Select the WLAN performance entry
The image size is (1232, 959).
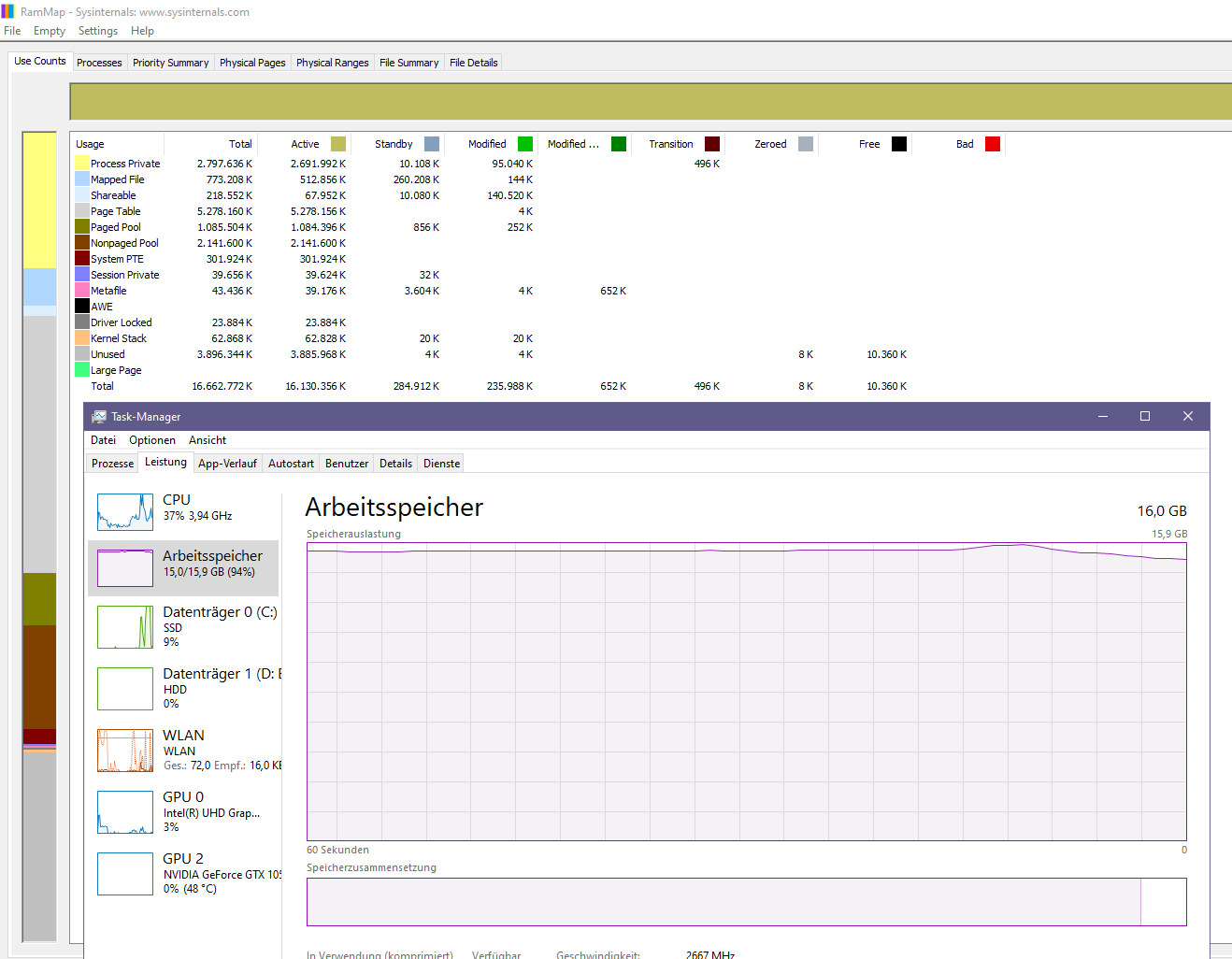point(183,750)
